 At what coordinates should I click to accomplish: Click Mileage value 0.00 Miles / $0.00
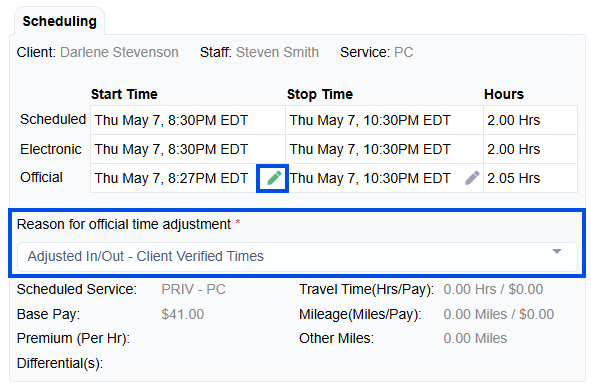[498, 314]
